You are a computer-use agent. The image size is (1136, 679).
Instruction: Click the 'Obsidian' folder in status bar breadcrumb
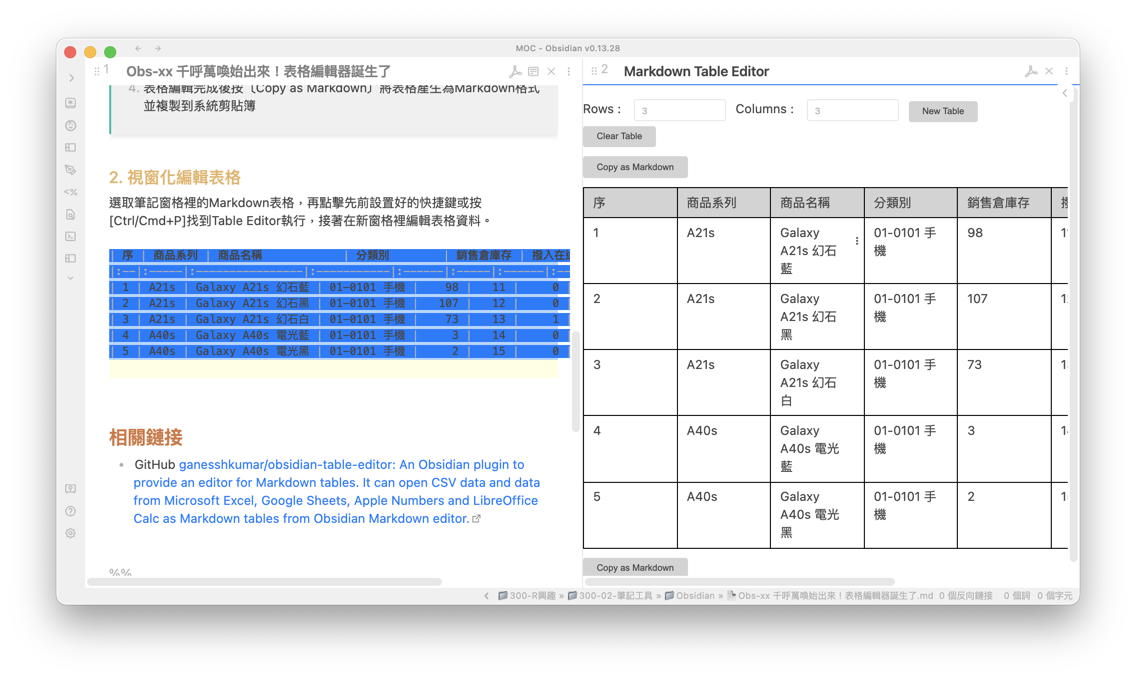pos(690,596)
